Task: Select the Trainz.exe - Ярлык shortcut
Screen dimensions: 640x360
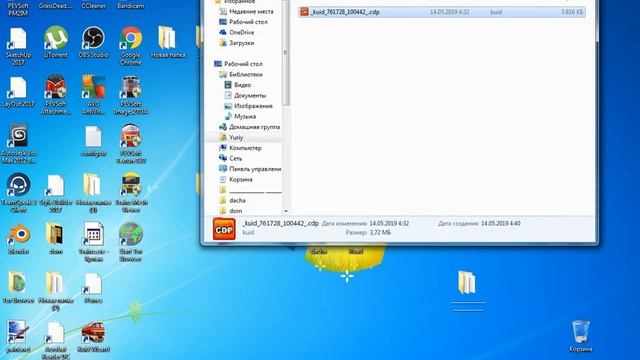Action: 93,242
